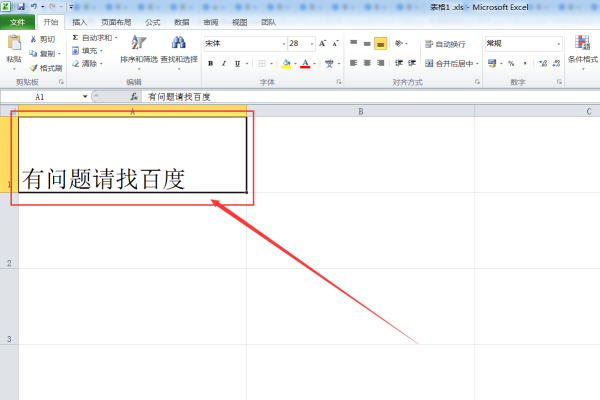Click the Percent Style (%) icon
This screenshot has height=400, width=600.
click(511, 64)
